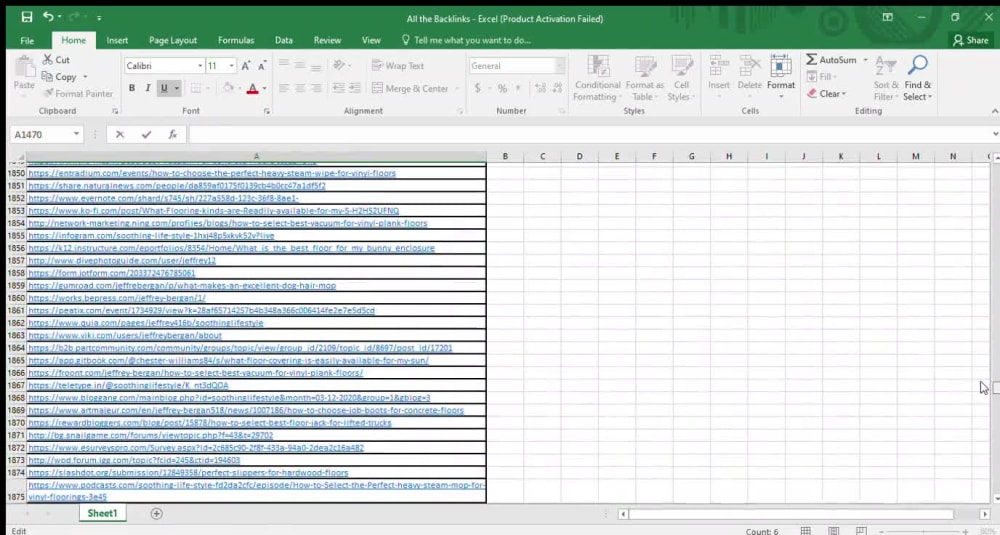The width and height of the screenshot is (1000, 535).
Task: Click Merge & Center button
Action: coord(411,89)
